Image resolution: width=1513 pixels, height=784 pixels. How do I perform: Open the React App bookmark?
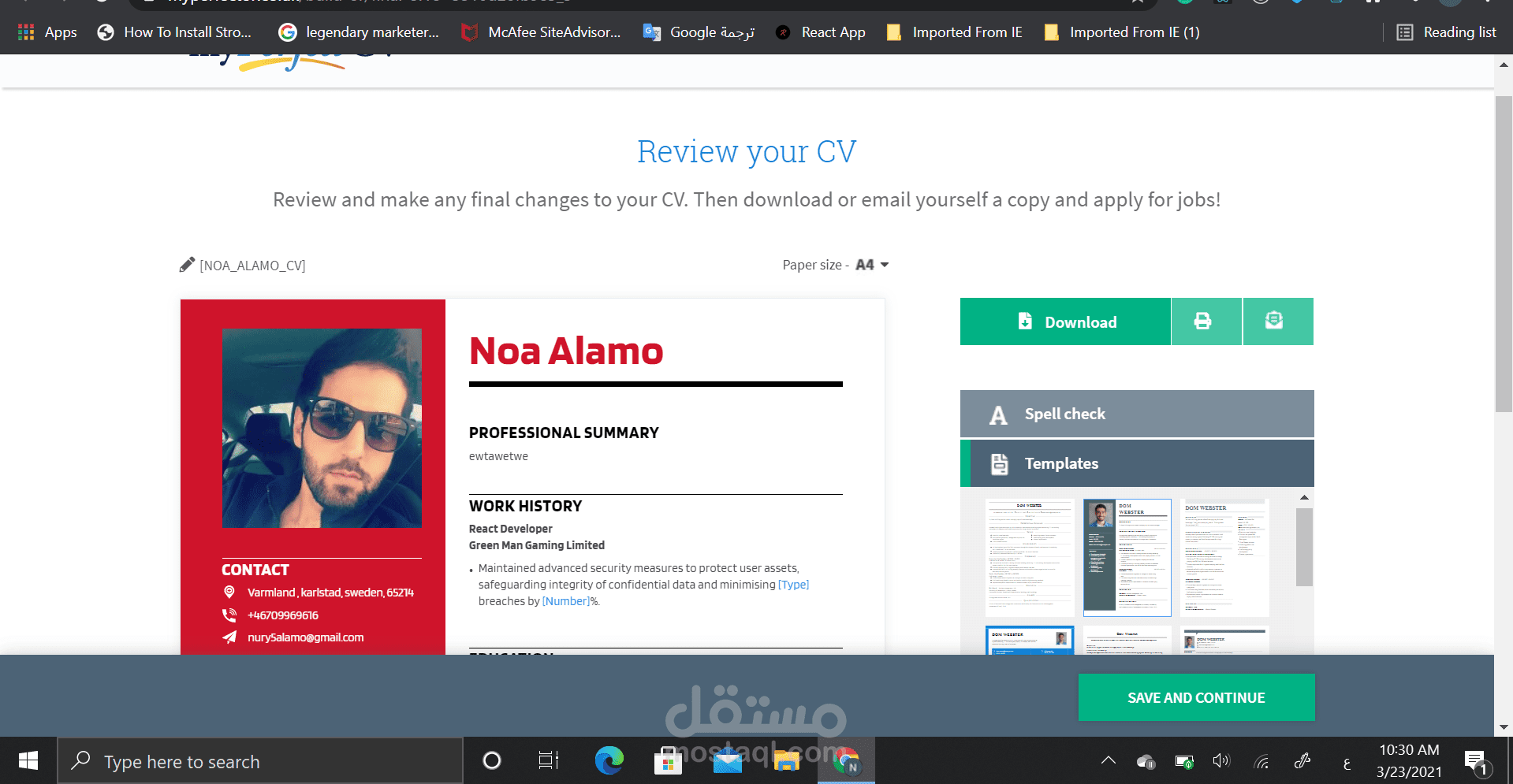click(820, 32)
